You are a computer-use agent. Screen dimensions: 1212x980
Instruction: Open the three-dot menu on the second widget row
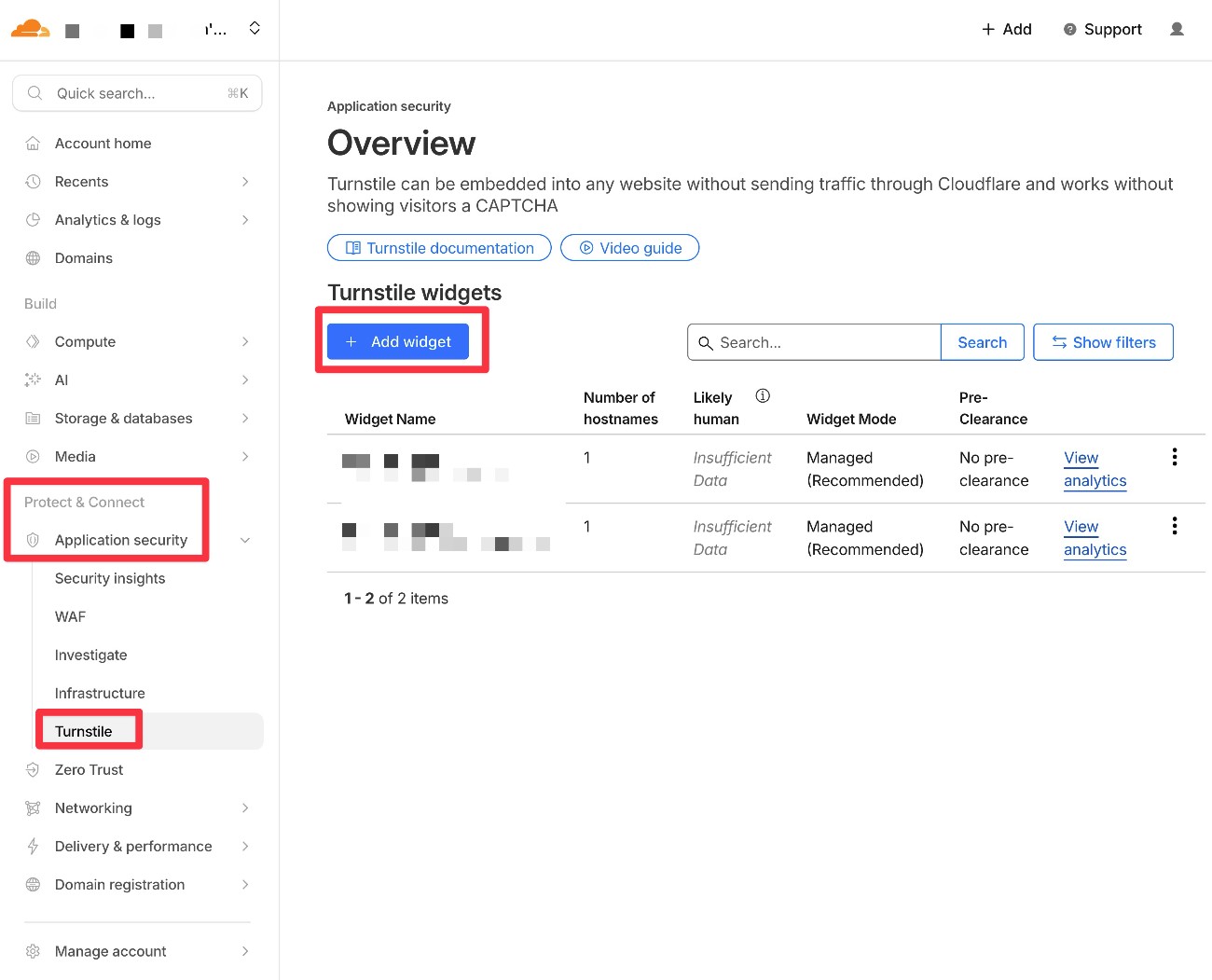click(1174, 525)
